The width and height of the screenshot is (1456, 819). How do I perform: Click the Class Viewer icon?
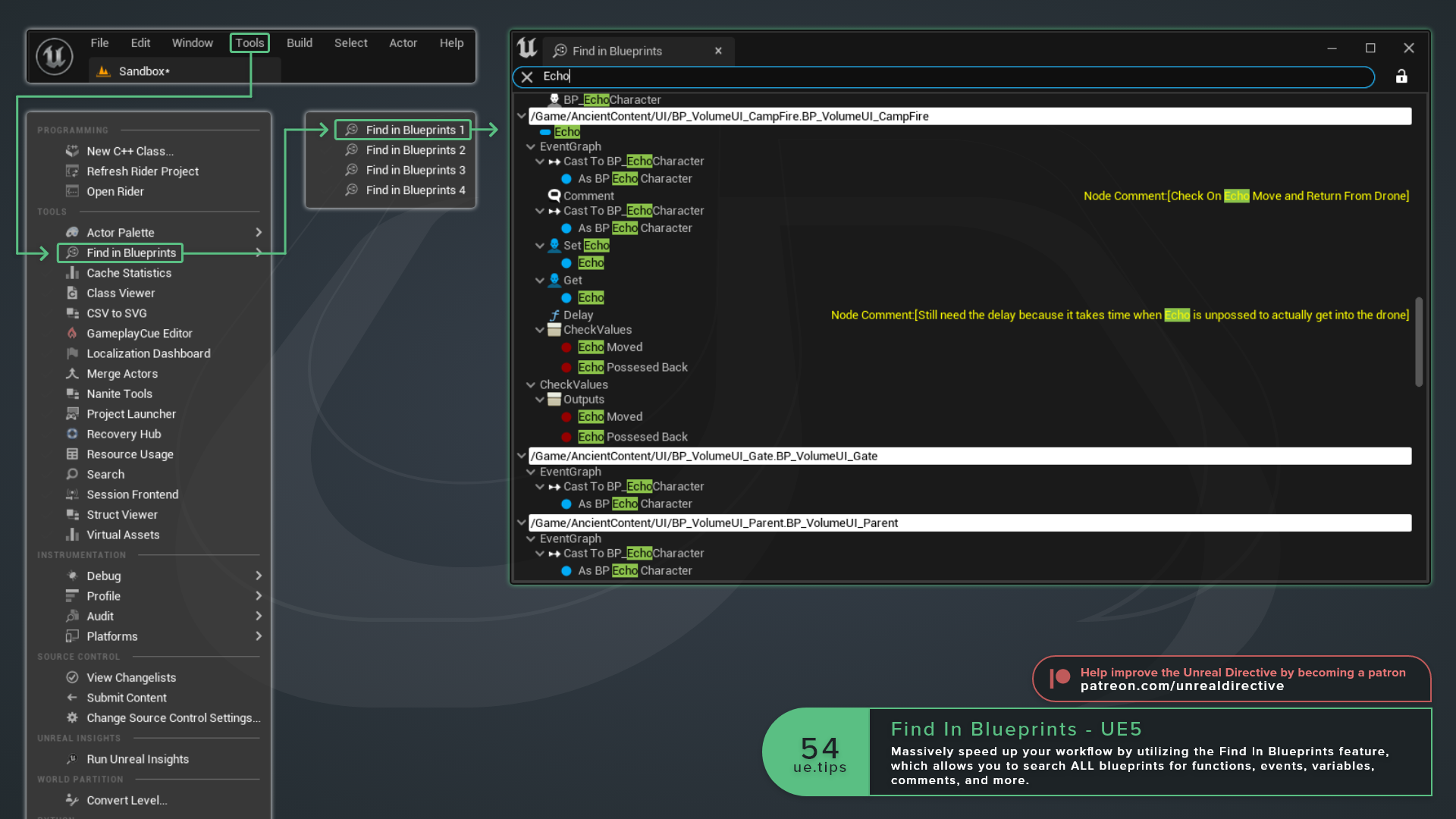72,293
